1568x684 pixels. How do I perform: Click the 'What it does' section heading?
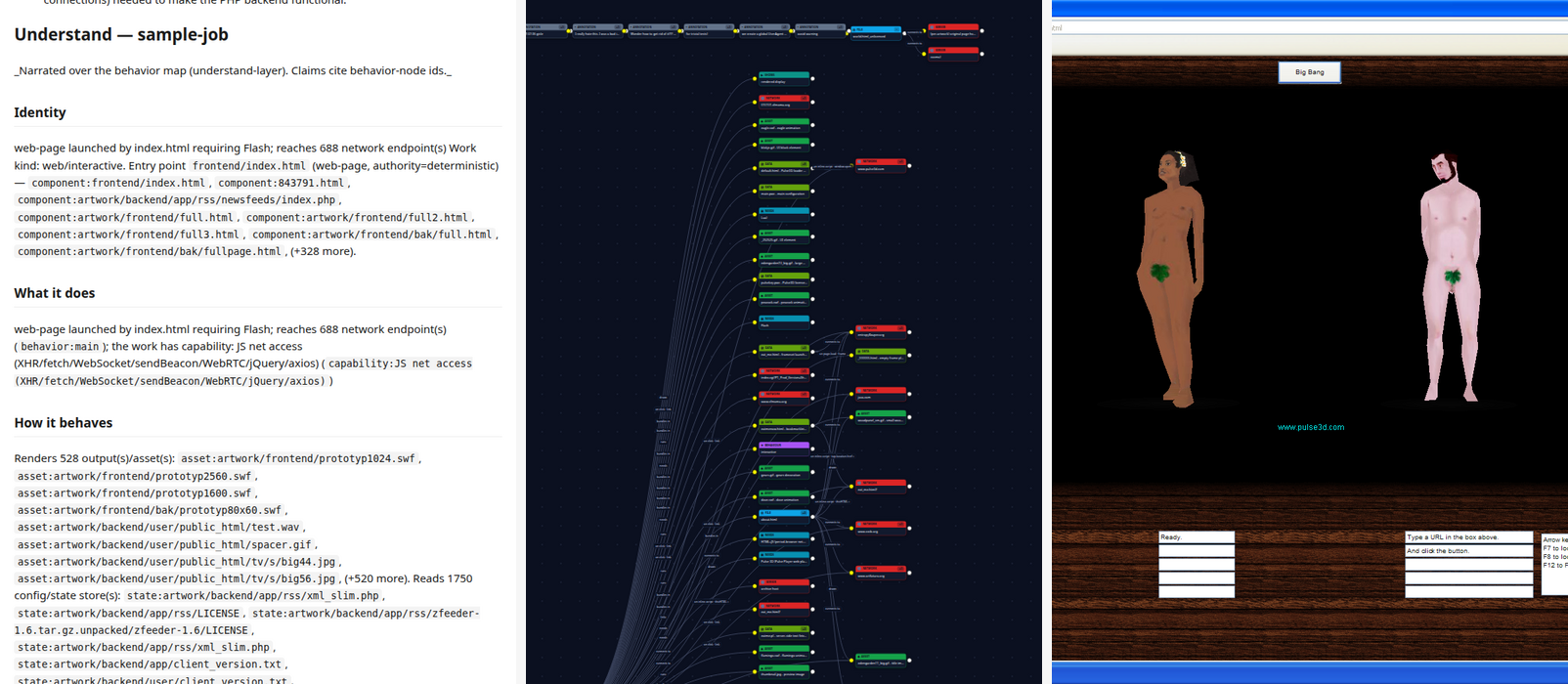coord(55,293)
